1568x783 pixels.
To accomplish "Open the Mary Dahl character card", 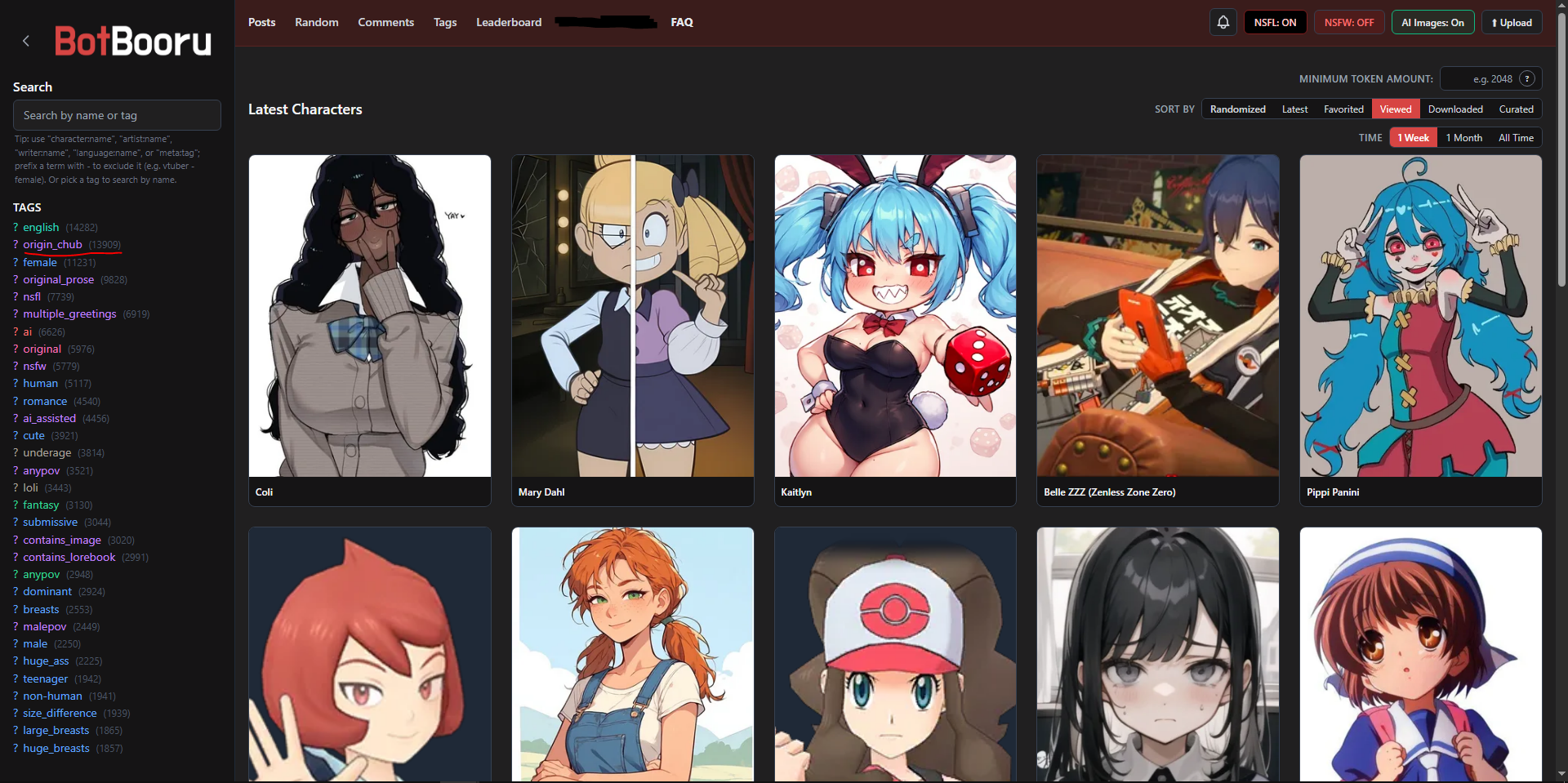I will click(633, 331).
